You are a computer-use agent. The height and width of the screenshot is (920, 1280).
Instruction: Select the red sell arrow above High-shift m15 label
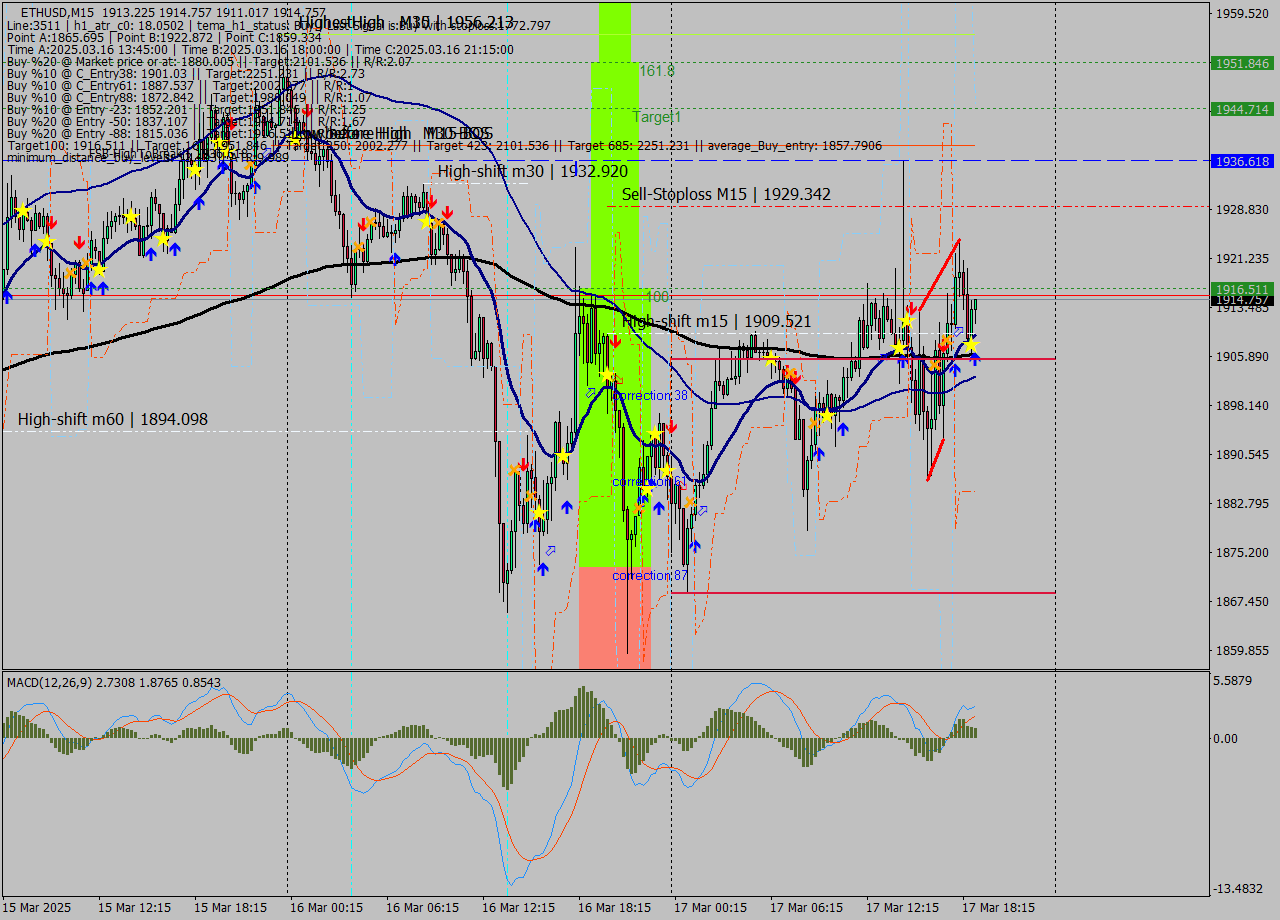pos(615,340)
